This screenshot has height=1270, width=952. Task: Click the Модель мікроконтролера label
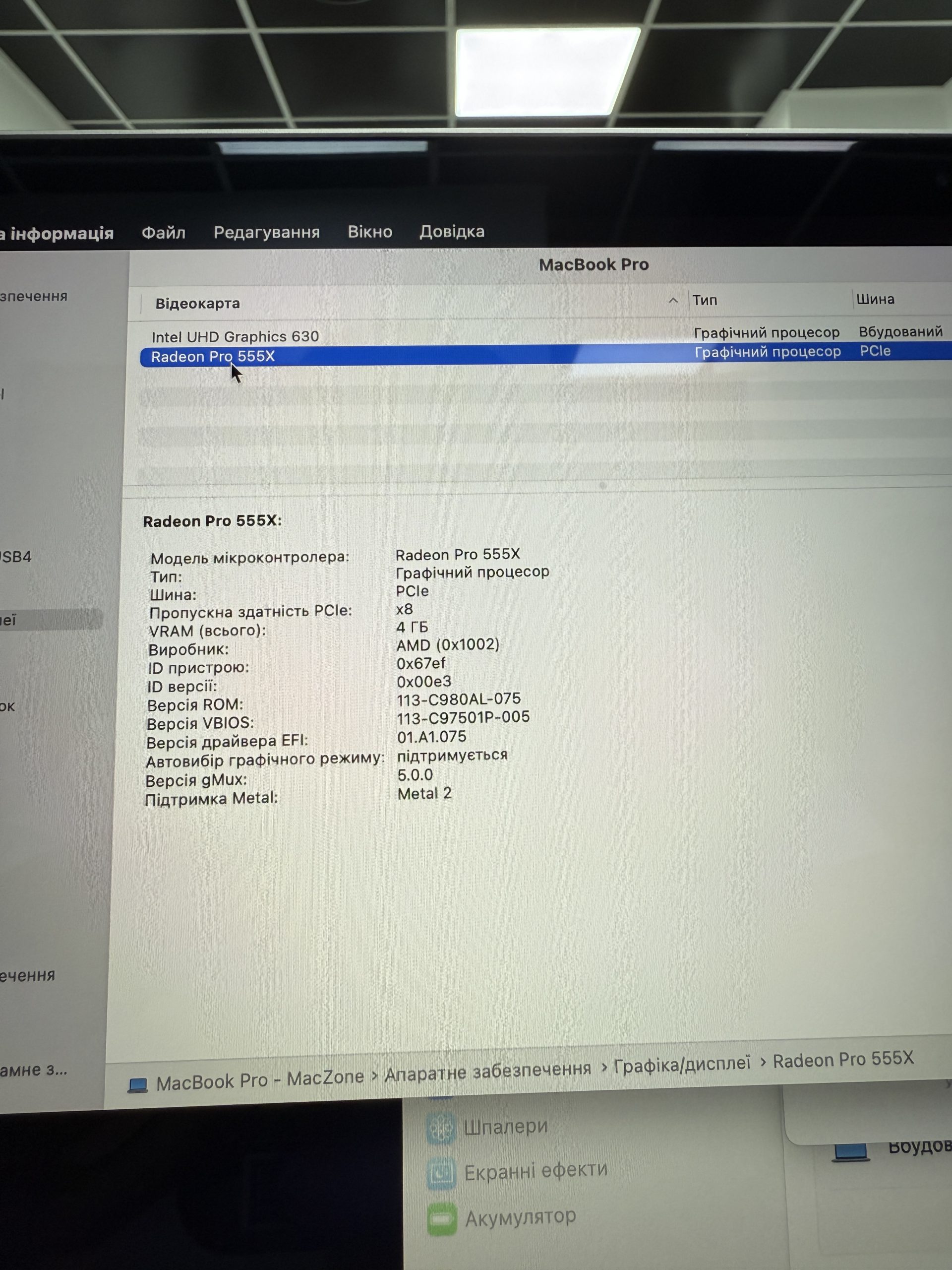[x=250, y=557]
